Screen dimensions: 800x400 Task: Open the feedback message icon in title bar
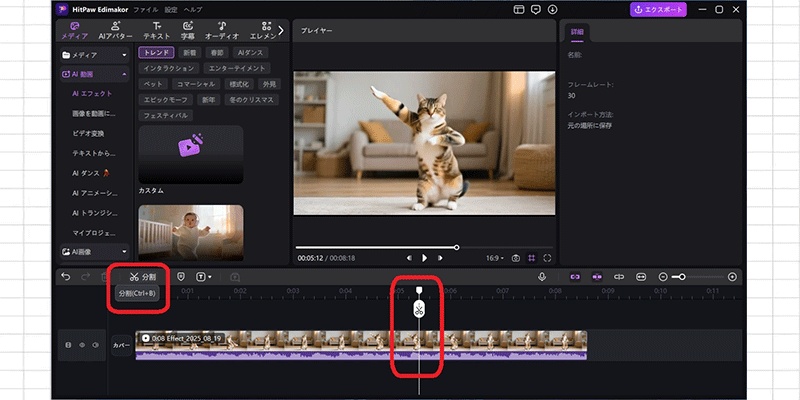click(536, 10)
